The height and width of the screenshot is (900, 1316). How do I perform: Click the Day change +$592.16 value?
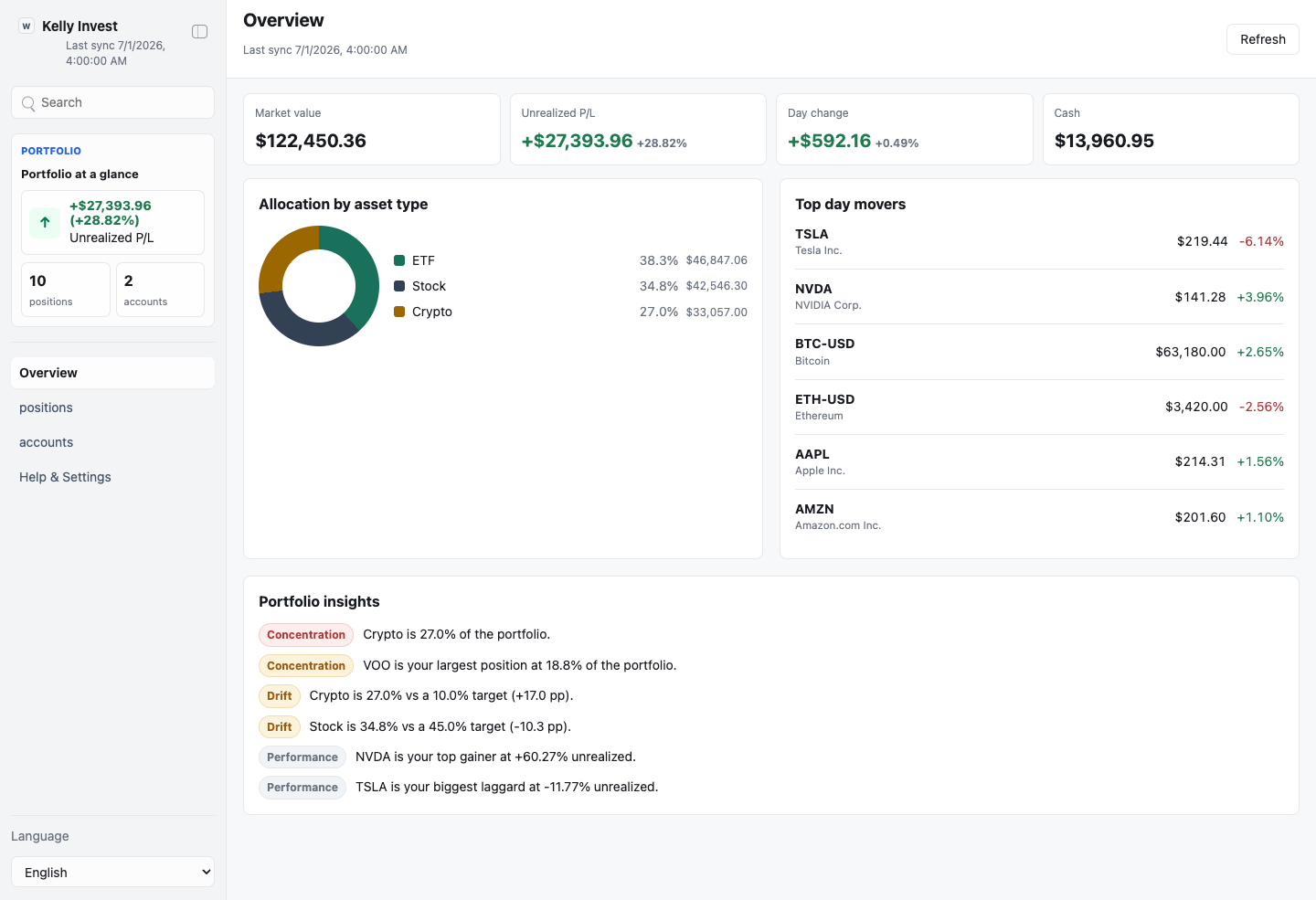pos(829,141)
